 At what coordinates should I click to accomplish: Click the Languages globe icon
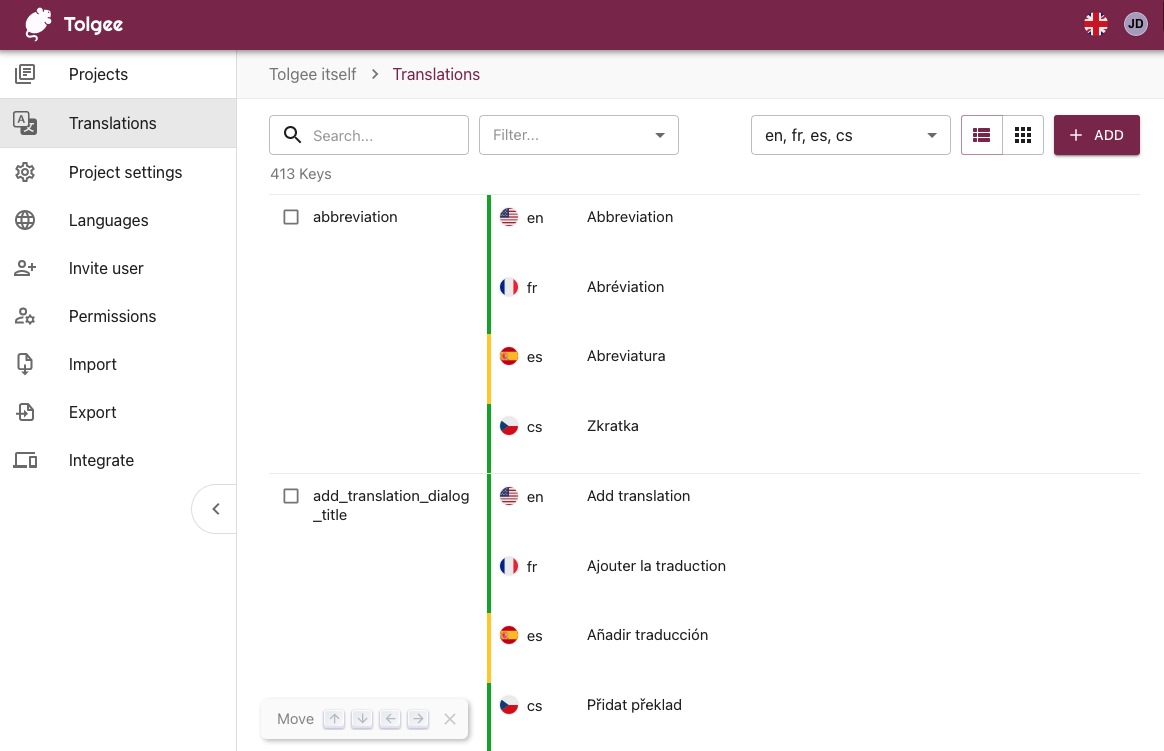point(25,220)
